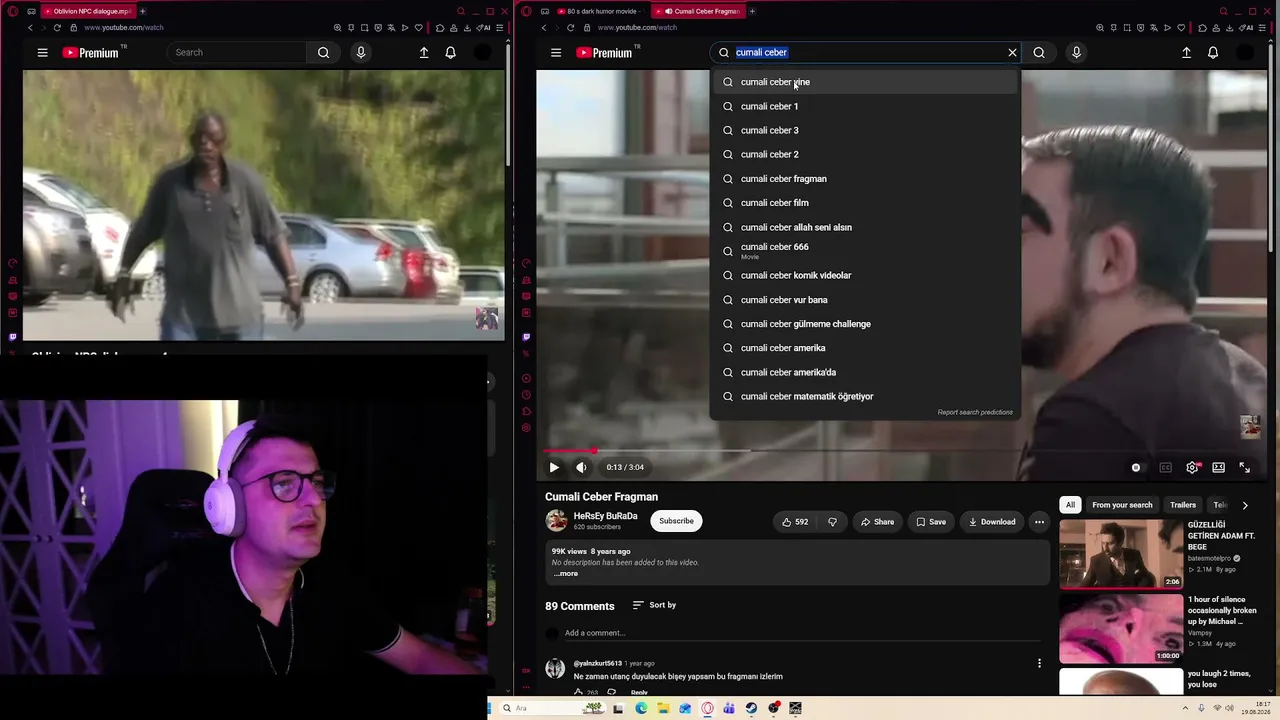Like the video with 592 likes

click(x=795, y=522)
